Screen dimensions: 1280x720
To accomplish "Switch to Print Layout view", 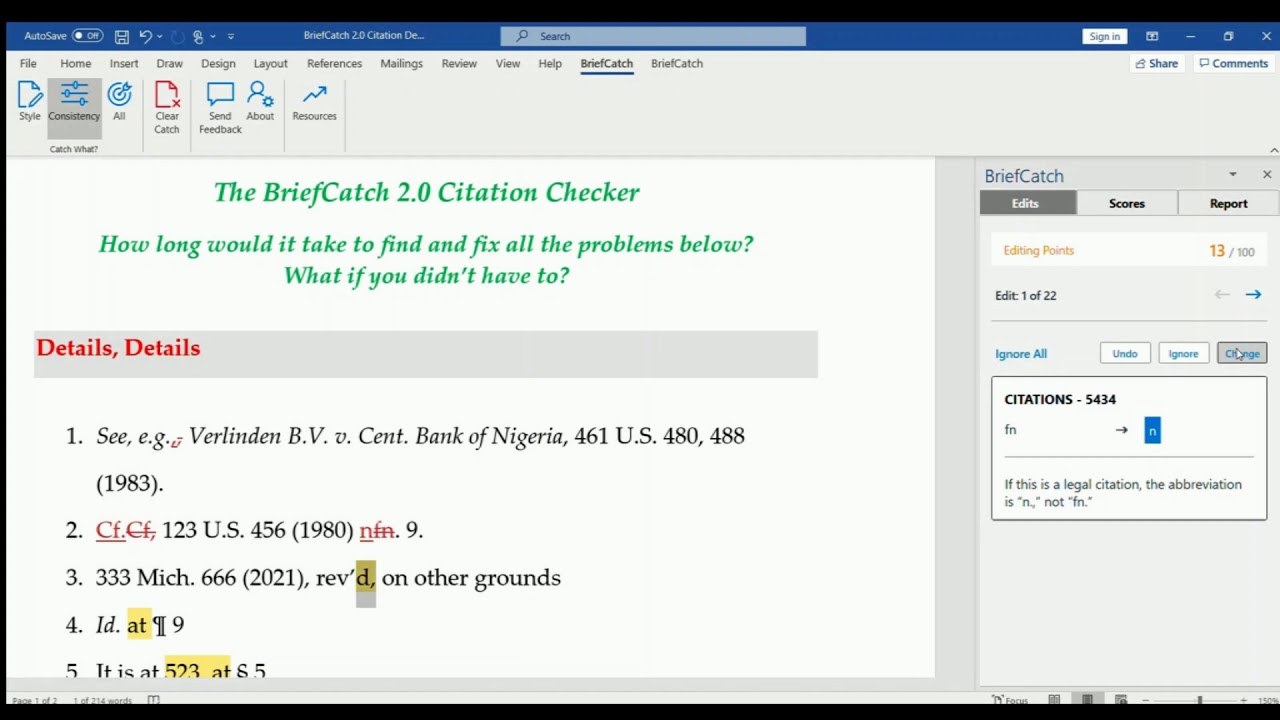I will 1087,700.
